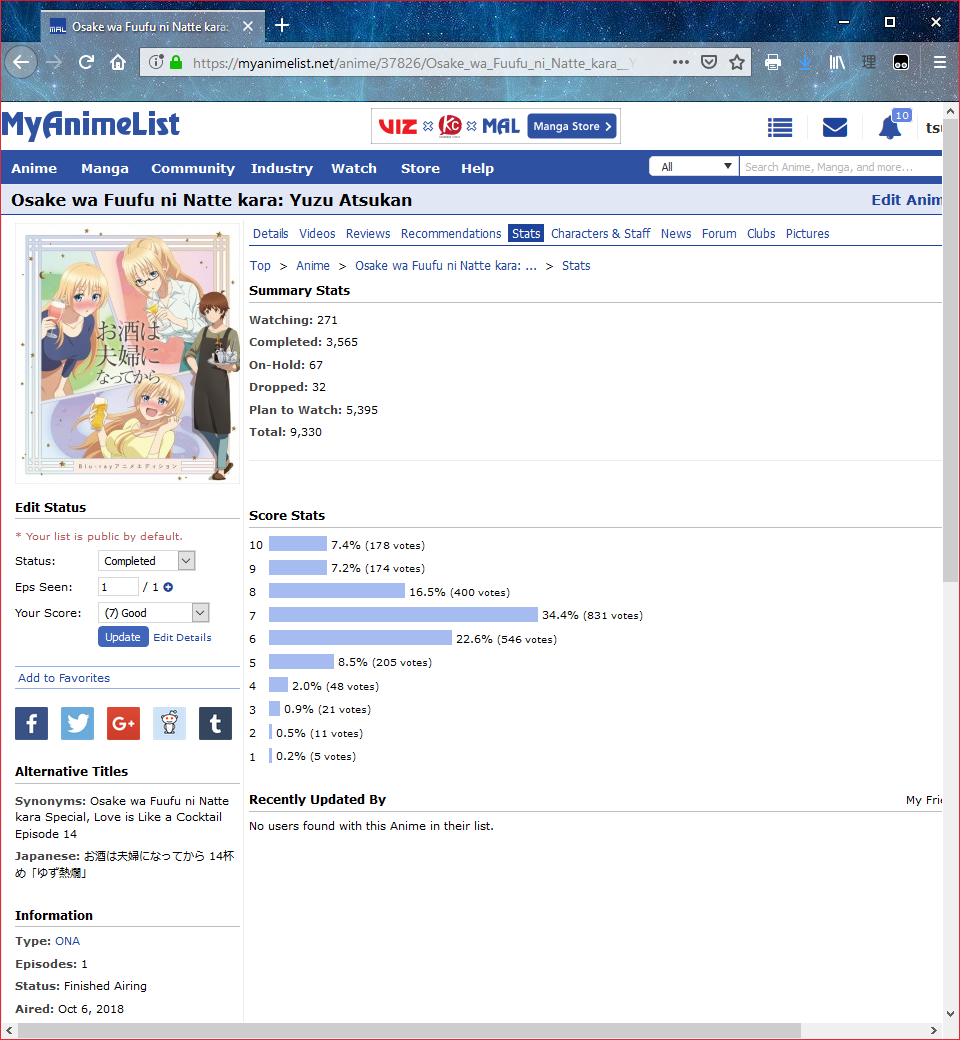Open the Watch navigation menu
The height and width of the screenshot is (1040, 960).
pos(354,168)
